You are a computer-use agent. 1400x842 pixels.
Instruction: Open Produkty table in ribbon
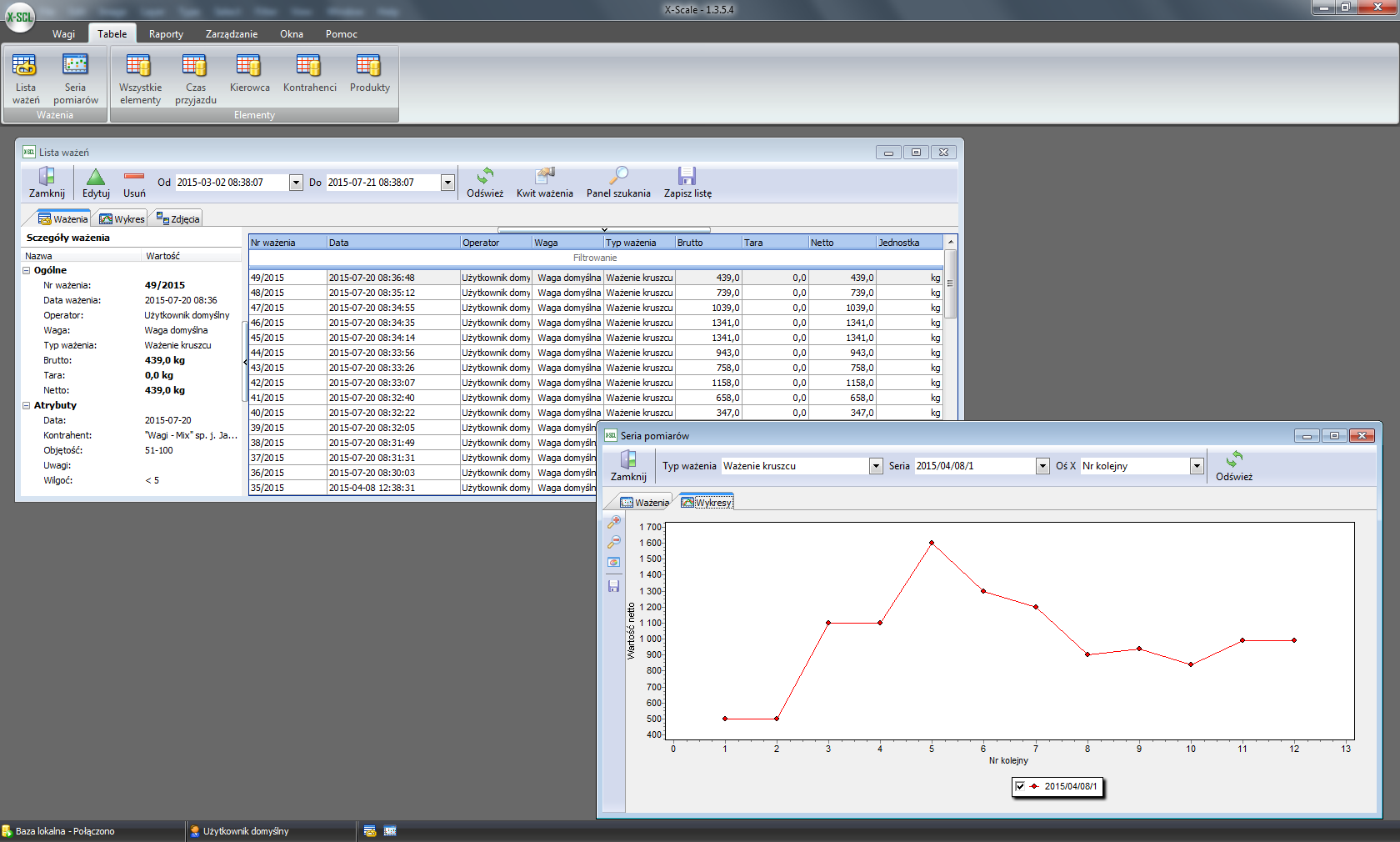(369, 74)
